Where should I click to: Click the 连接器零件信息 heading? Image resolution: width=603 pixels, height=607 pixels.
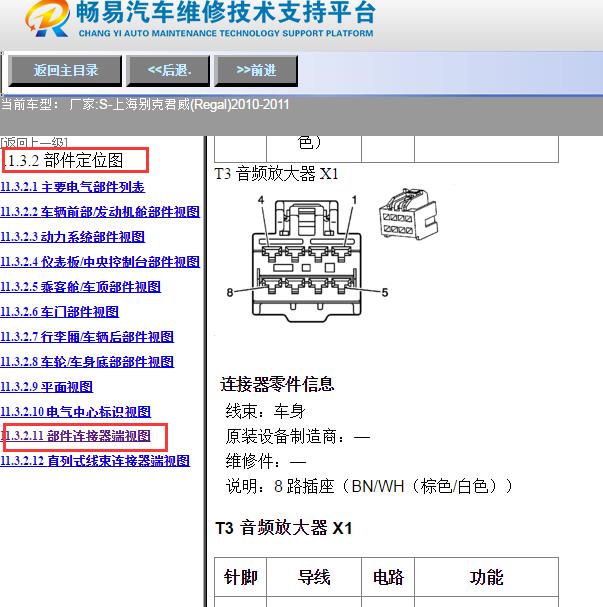coord(277,384)
